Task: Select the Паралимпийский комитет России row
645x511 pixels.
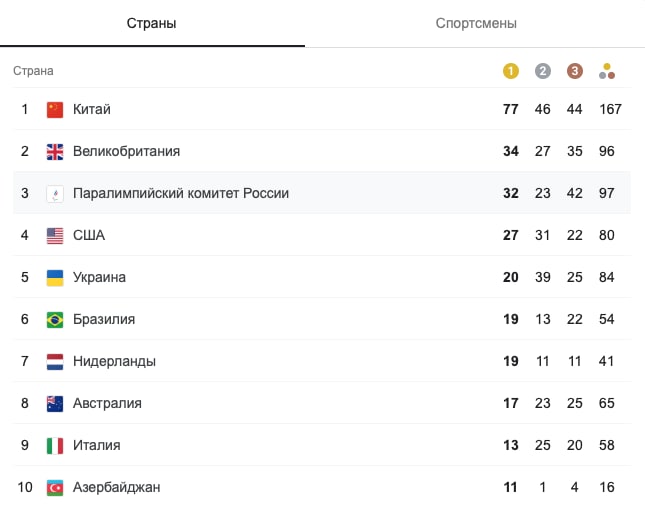Action: pyautogui.click(x=181, y=194)
